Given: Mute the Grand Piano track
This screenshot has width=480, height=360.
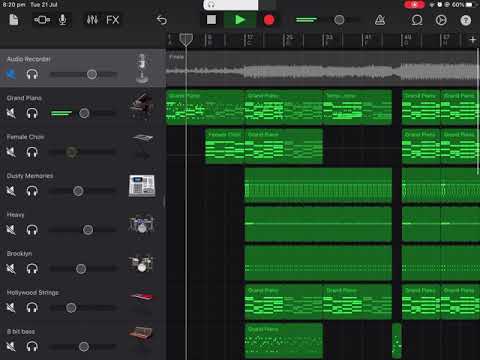Looking at the screenshot, I should point(11,113).
